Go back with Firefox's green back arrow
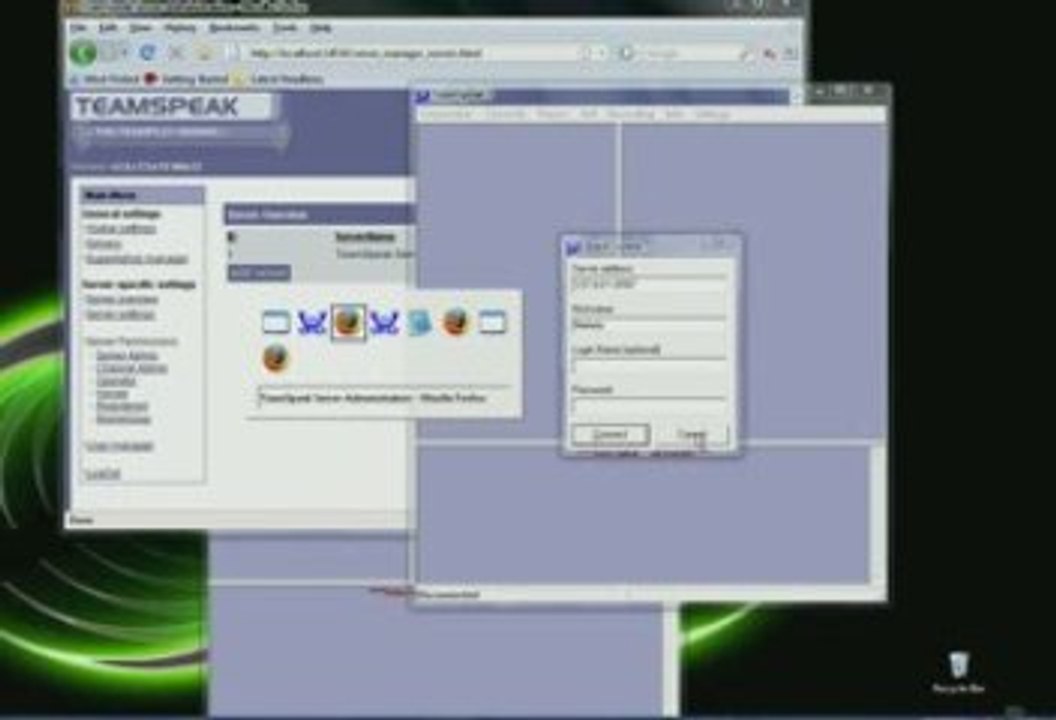The image size is (1056, 720). (84, 53)
